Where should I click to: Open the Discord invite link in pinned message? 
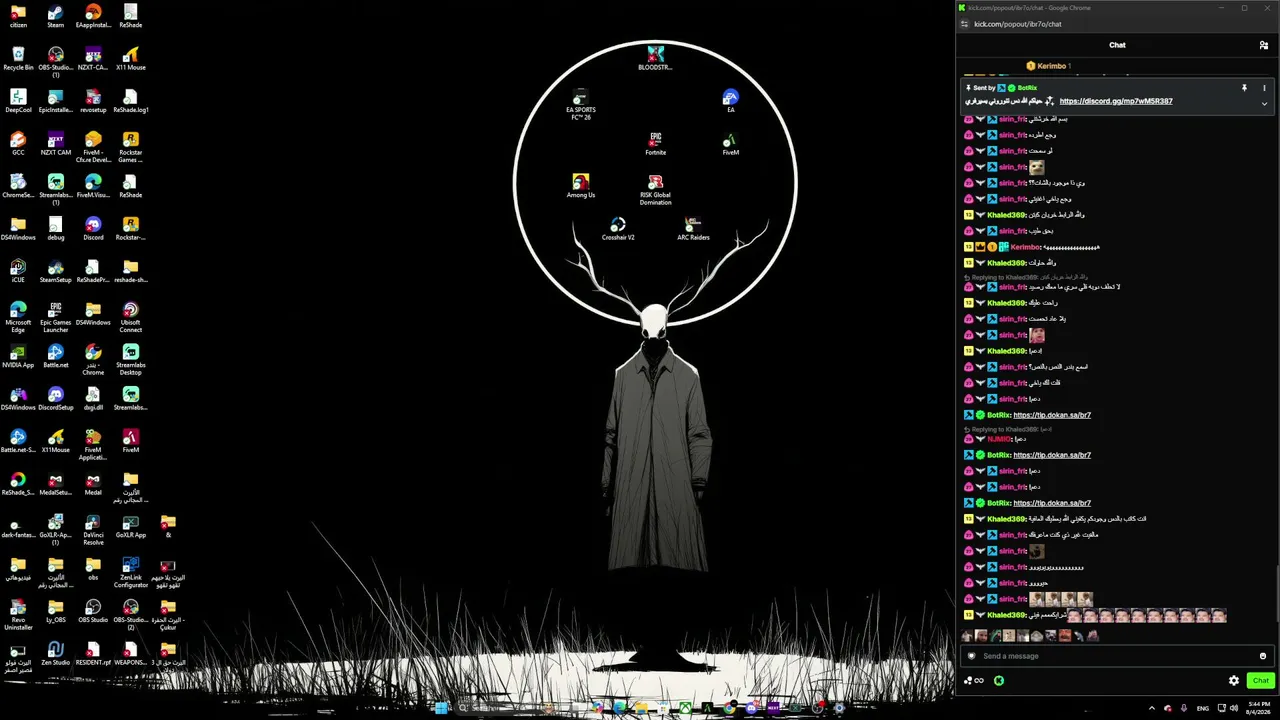(x=1116, y=101)
